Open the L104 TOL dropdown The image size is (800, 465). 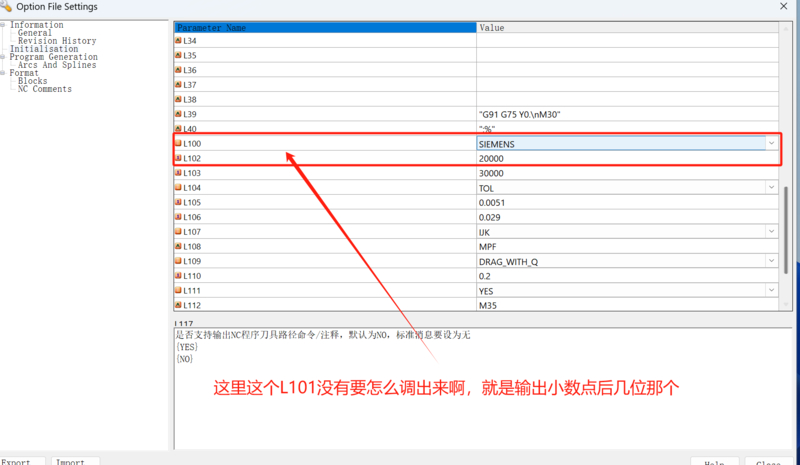[x=771, y=188]
